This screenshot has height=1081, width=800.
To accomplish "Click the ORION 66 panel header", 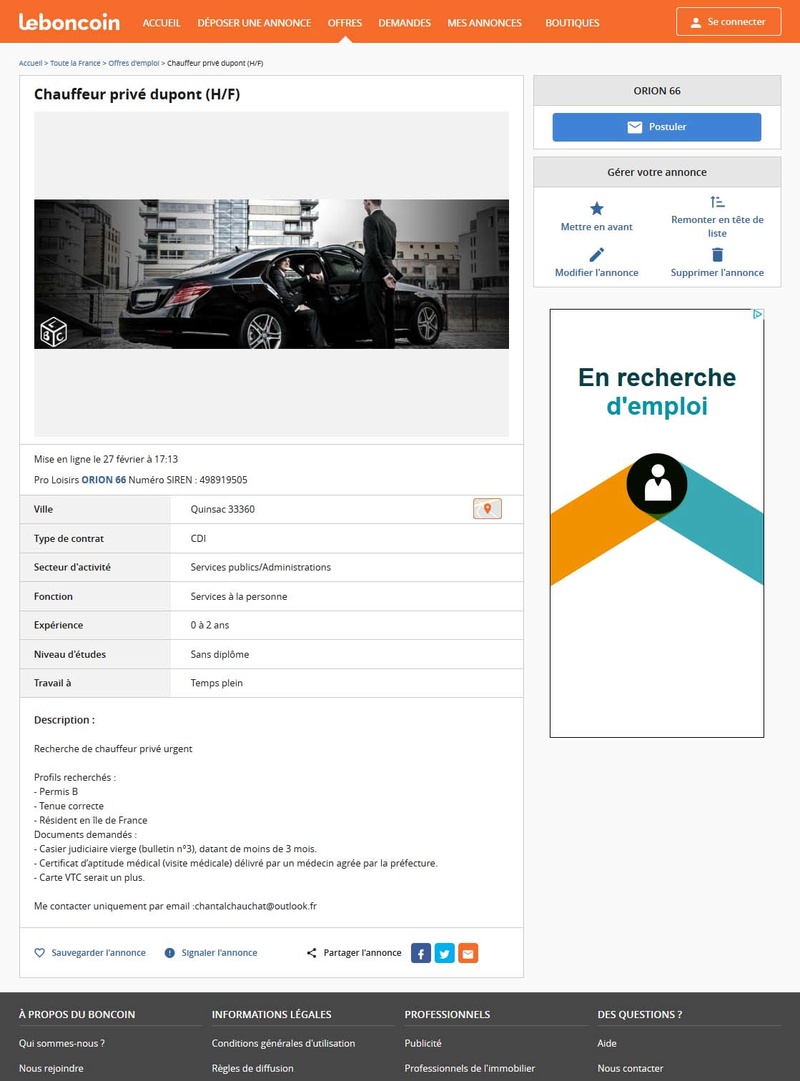I will click(657, 91).
